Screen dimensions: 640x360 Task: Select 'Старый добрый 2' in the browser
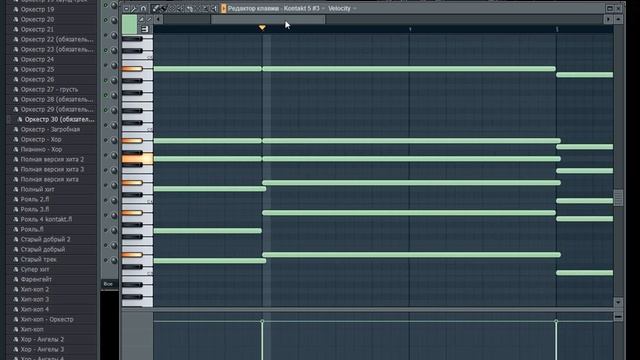click(x=45, y=239)
